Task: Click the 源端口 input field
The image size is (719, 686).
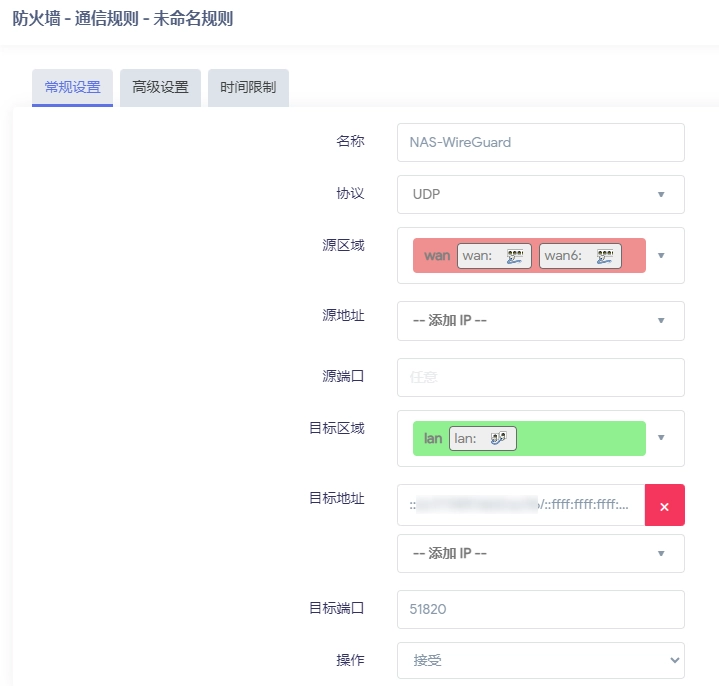Action: (541, 377)
